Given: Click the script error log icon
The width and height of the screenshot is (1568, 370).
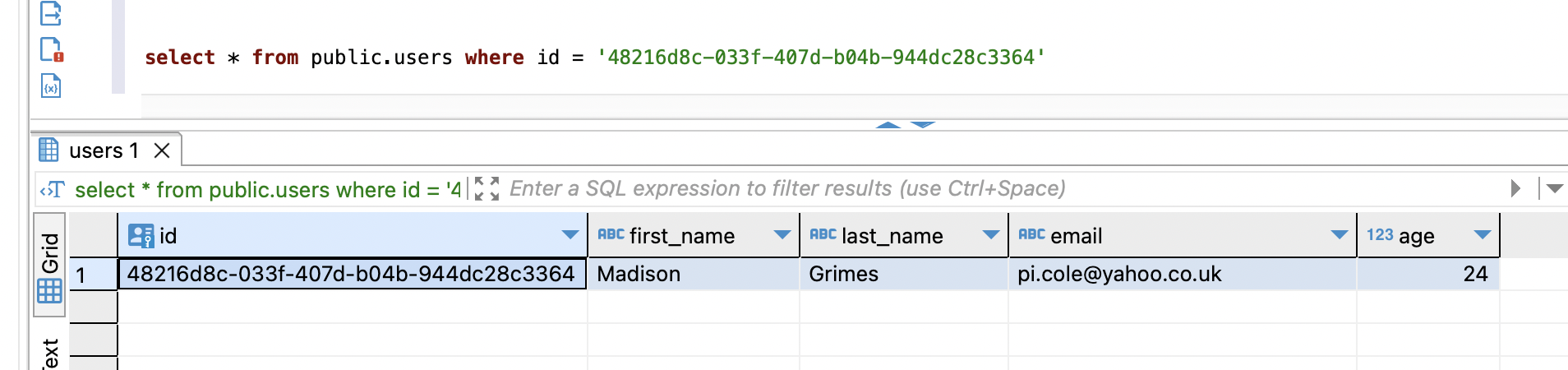Looking at the screenshot, I should click(52, 50).
